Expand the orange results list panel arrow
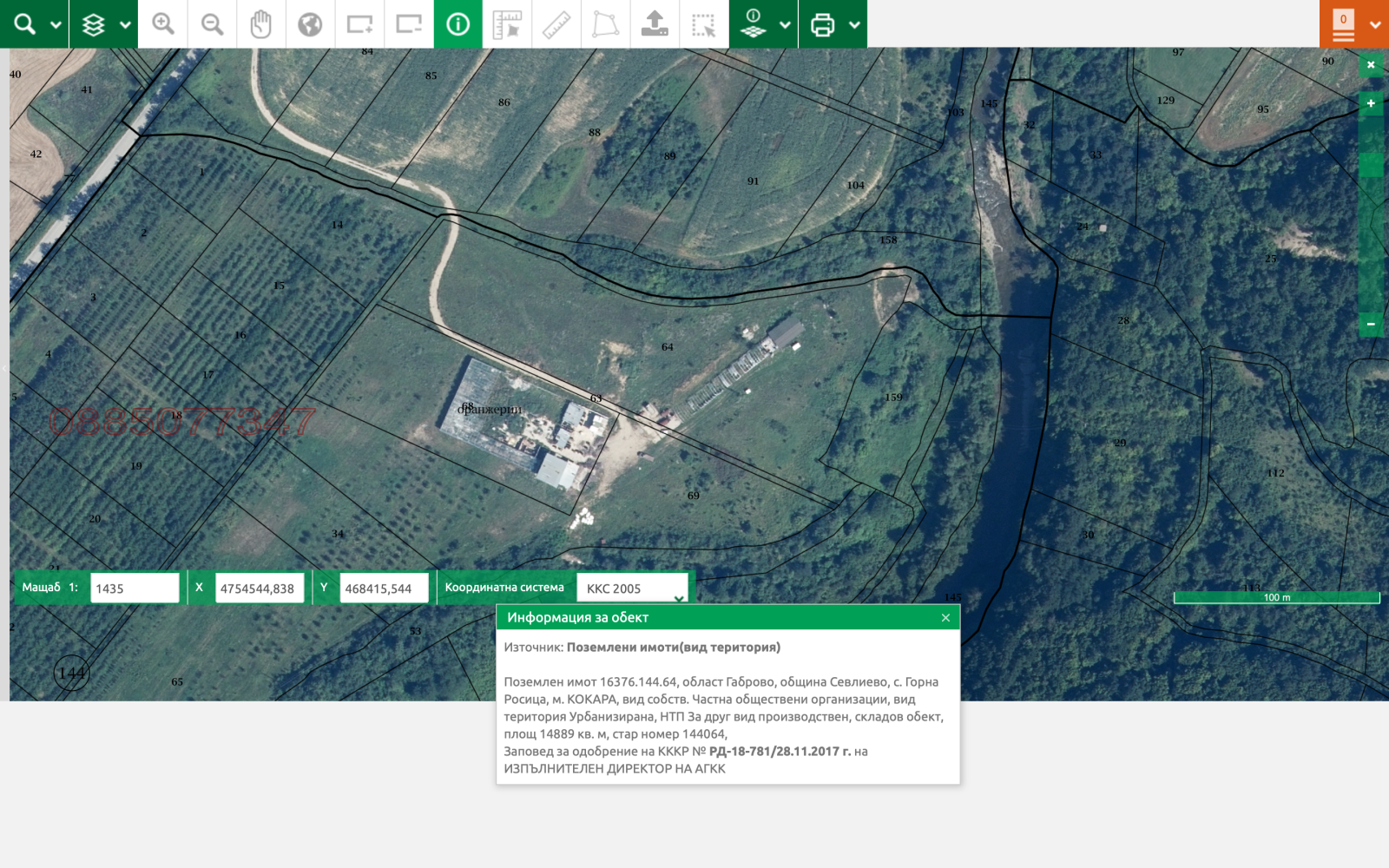 click(x=1375, y=24)
